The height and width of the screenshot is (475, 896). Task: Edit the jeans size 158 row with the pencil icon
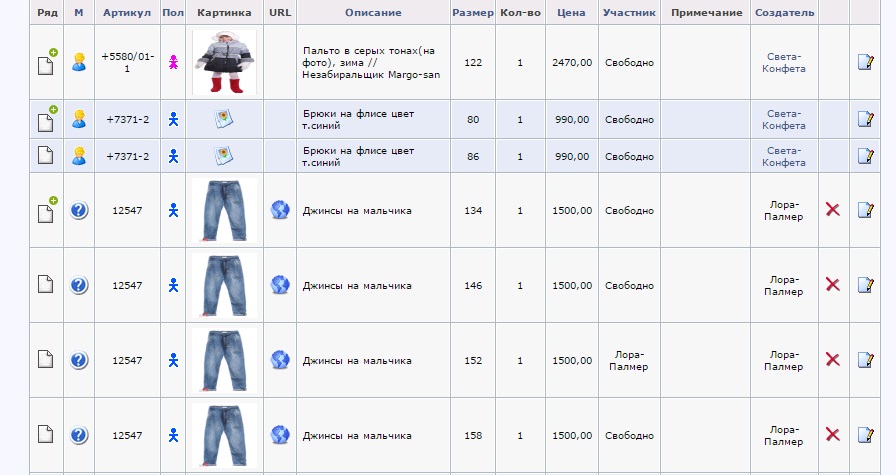coord(866,434)
